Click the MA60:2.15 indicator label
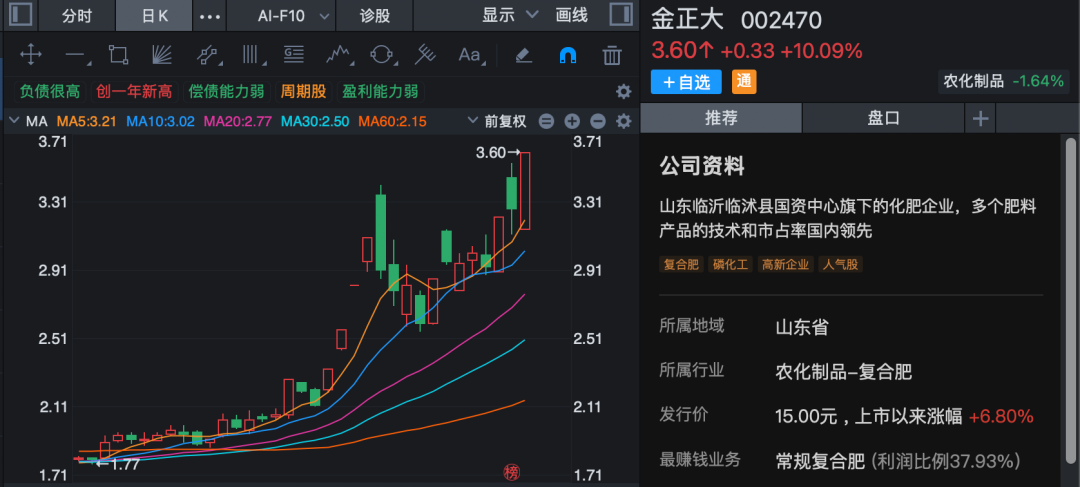The image size is (1080, 487). coord(392,122)
